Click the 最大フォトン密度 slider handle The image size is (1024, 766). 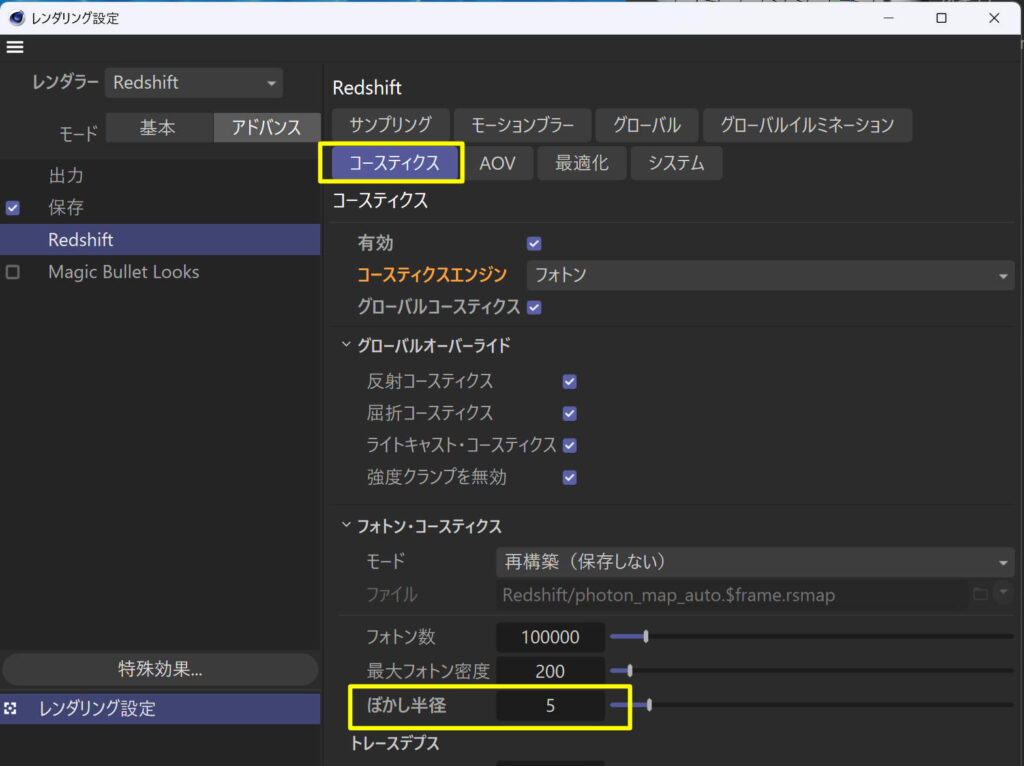click(x=630, y=670)
